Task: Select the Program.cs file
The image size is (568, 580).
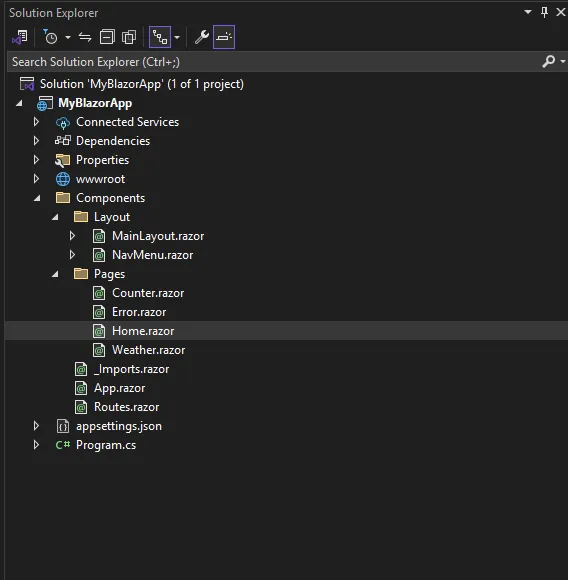Action: point(106,445)
